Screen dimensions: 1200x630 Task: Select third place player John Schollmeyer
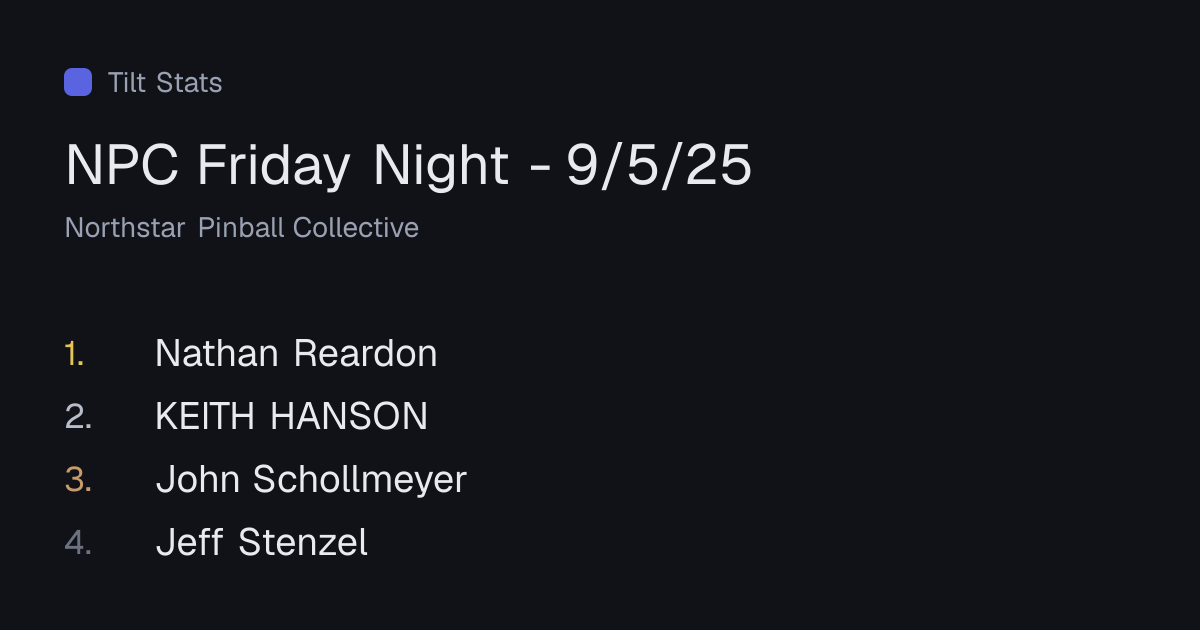(311, 480)
